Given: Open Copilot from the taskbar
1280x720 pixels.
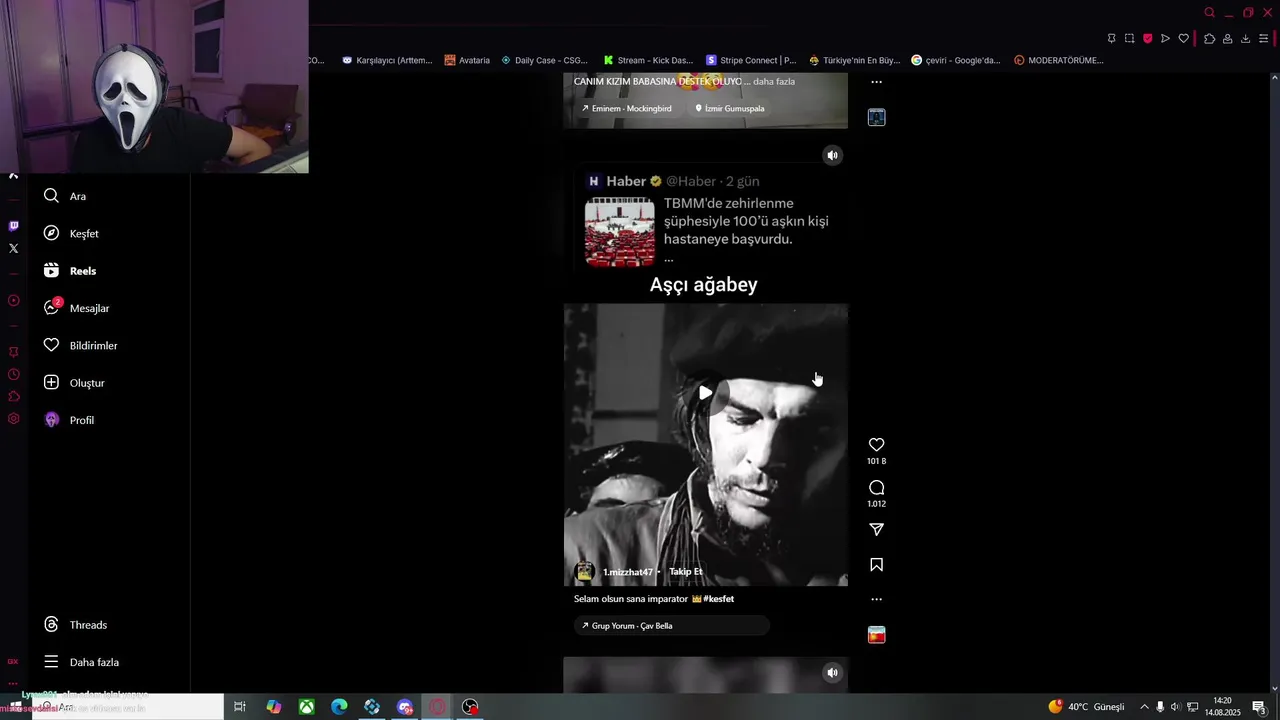Looking at the screenshot, I should click(273, 707).
